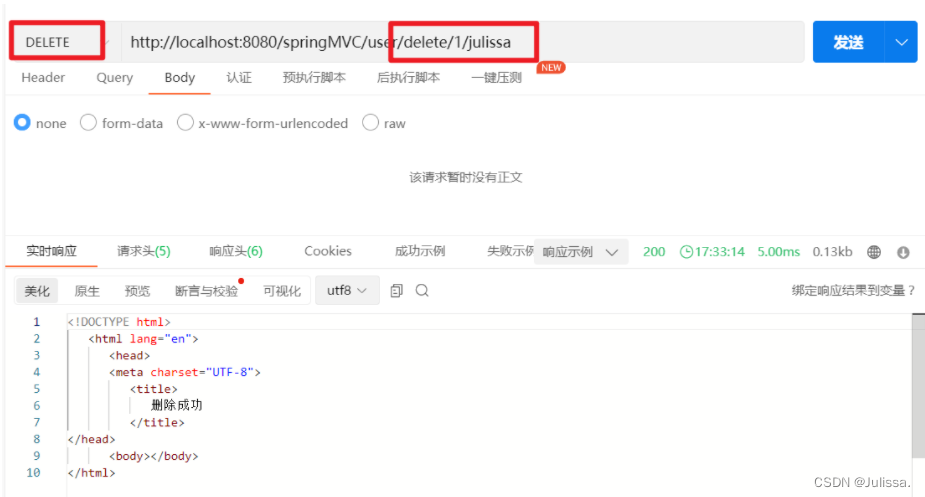
Task: Open the 响应头(6) response headers tab
Action: [x=236, y=251]
